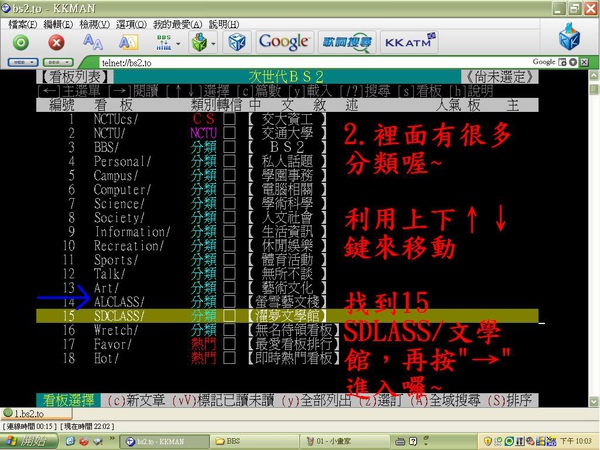Viewport: 600px width, 450px height.
Task: Click the BBS to HTML converter icon
Action: 164,42
